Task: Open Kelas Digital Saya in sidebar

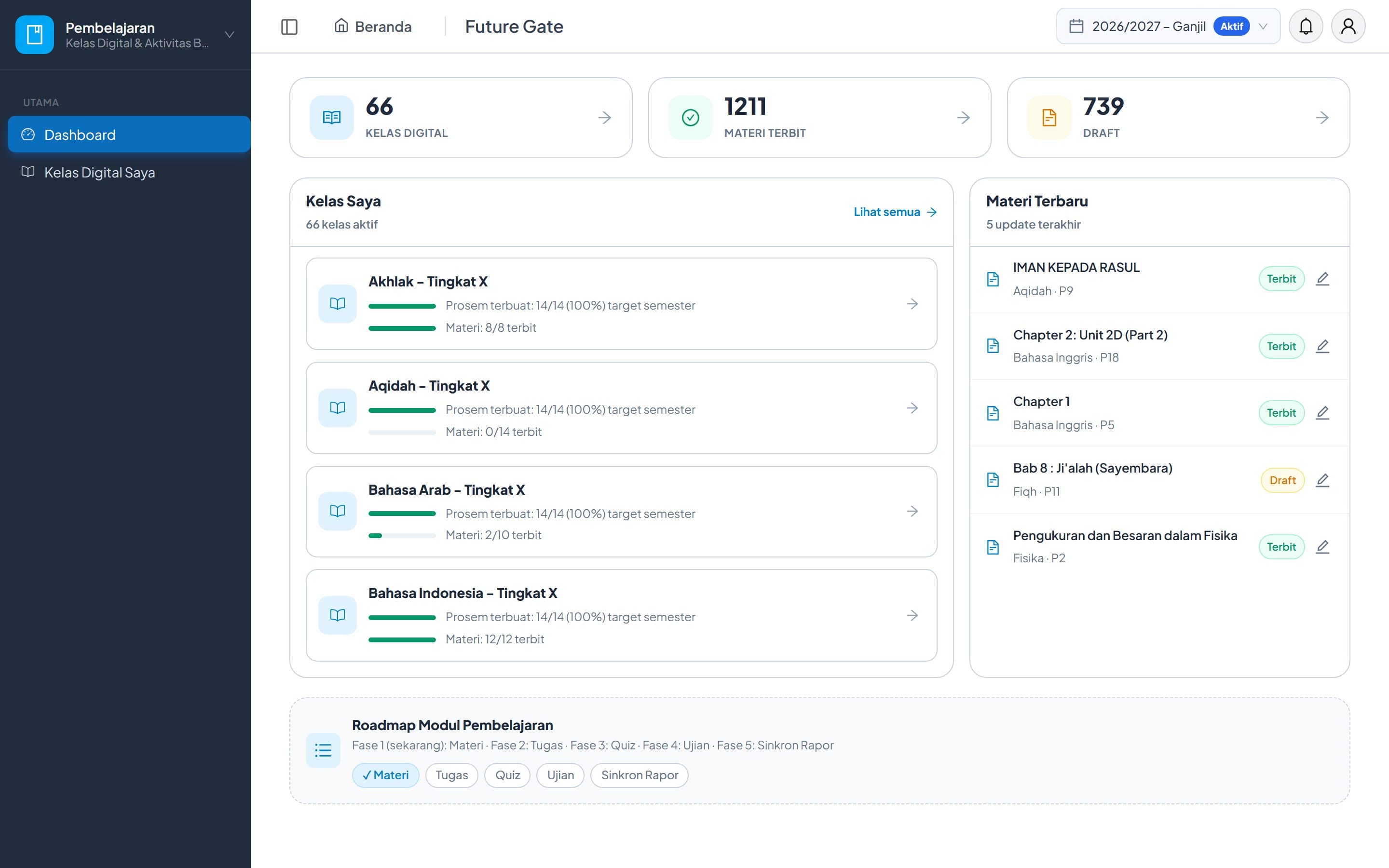Action: pyautogui.click(x=129, y=172)
